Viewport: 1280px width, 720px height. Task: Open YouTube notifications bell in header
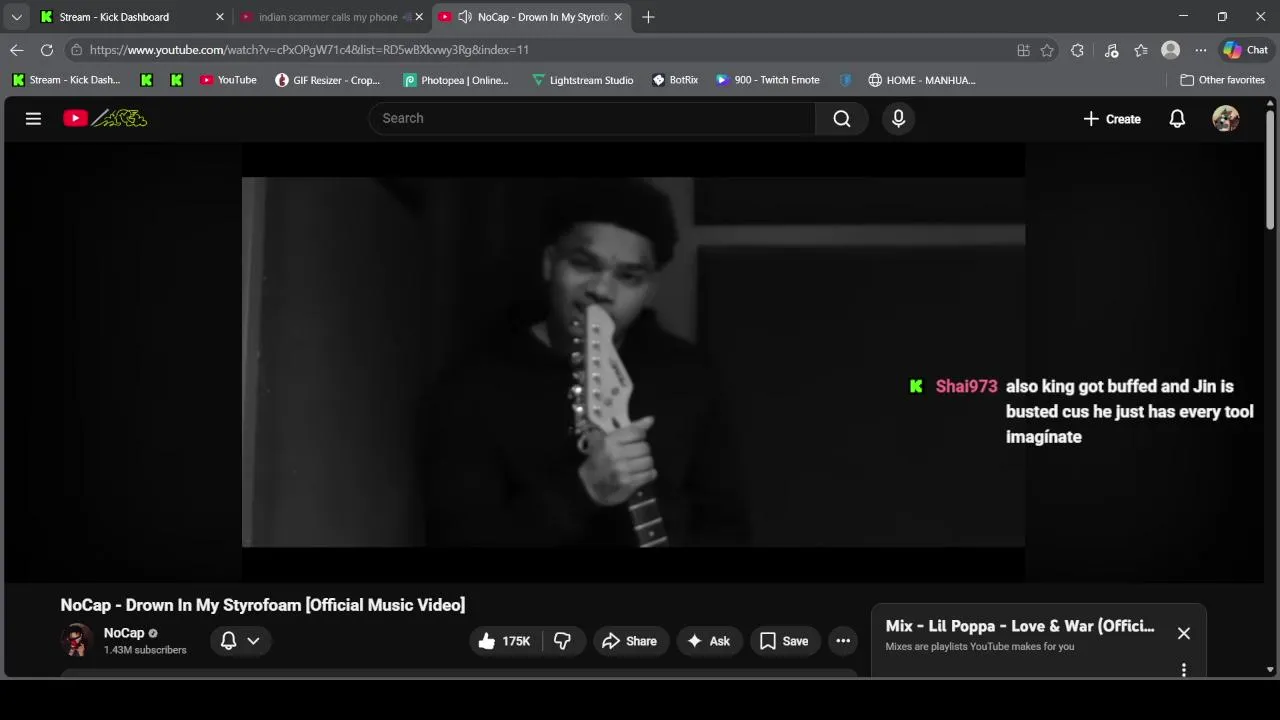click(x=1177, y=119)
